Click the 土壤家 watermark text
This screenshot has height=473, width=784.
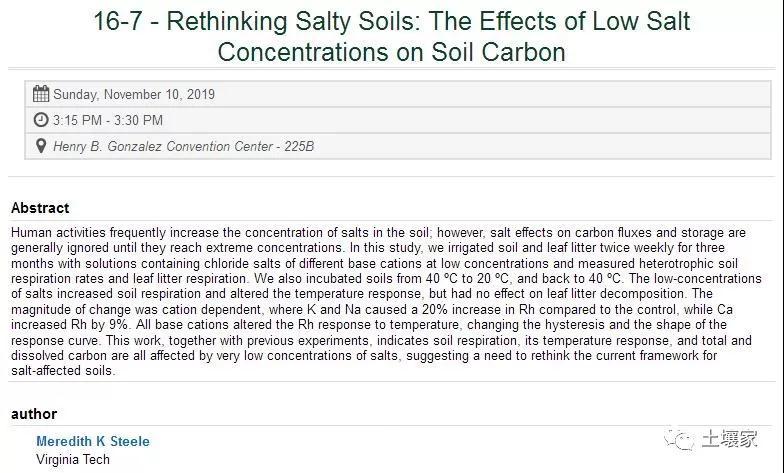click(x=730, y=439)
